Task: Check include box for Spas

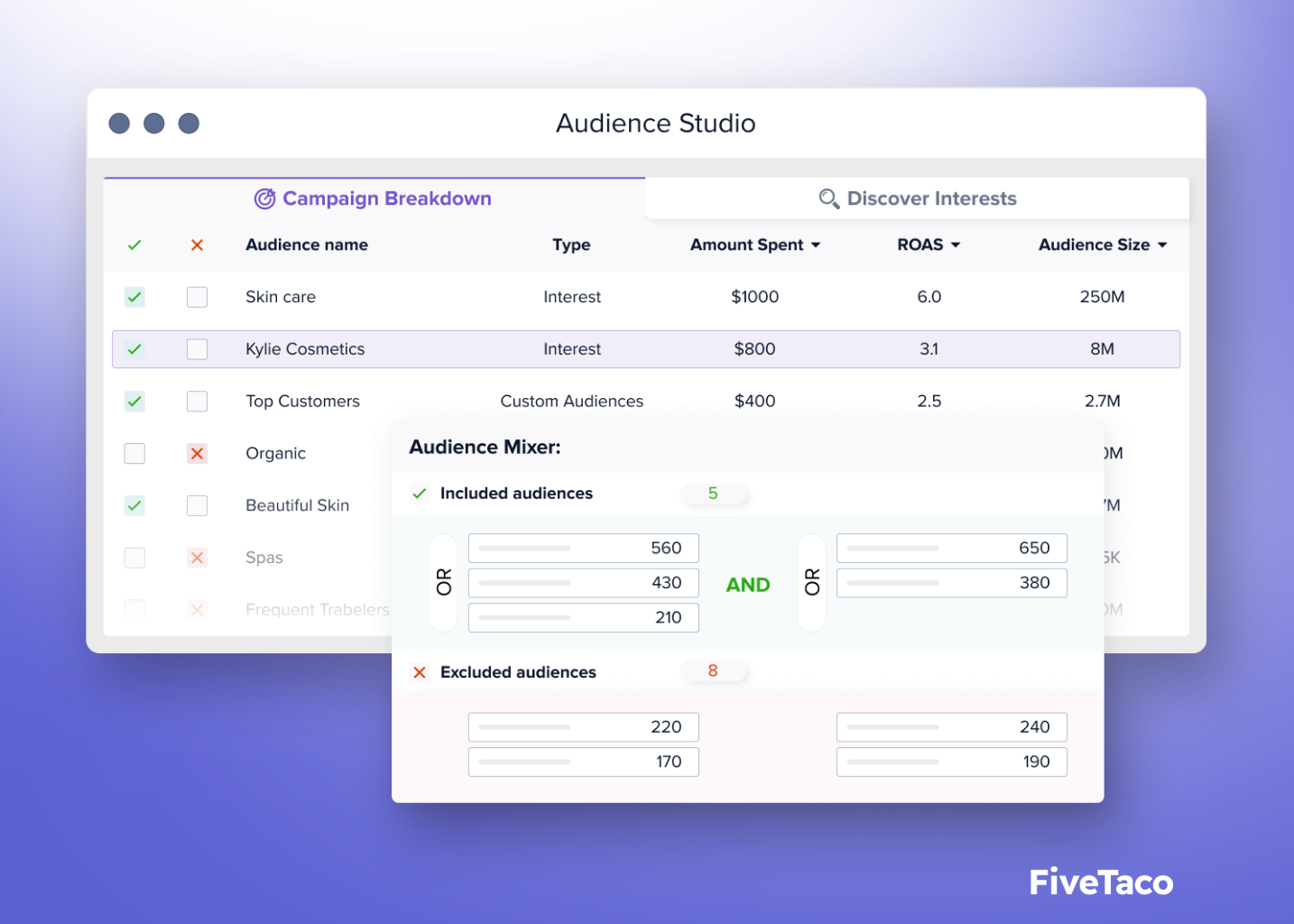Action: click(x=134, y=558)
